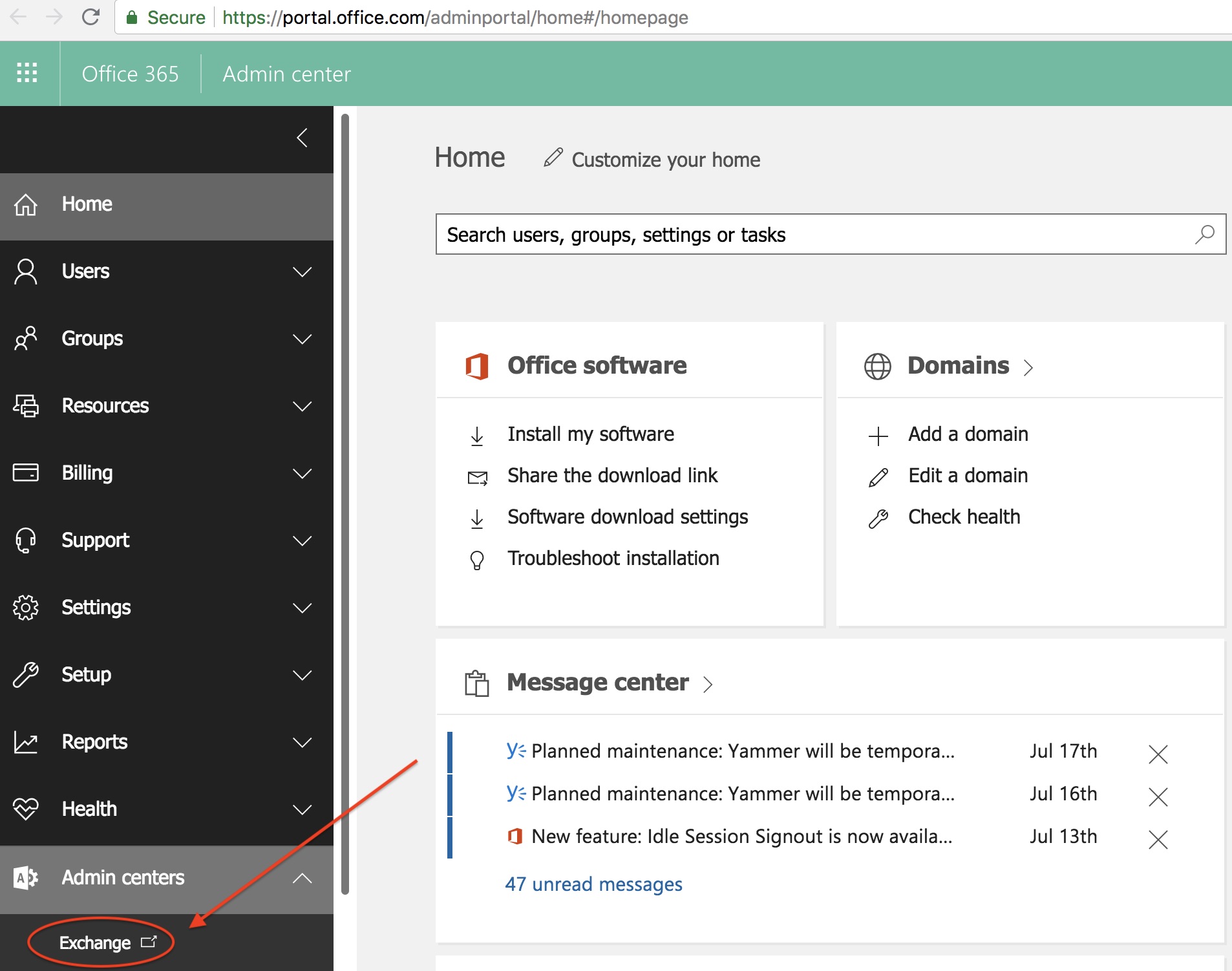Screen dimensions: 1232x971
Task: Expand the Setup menu chevron
Action: [x=302, y=675]
